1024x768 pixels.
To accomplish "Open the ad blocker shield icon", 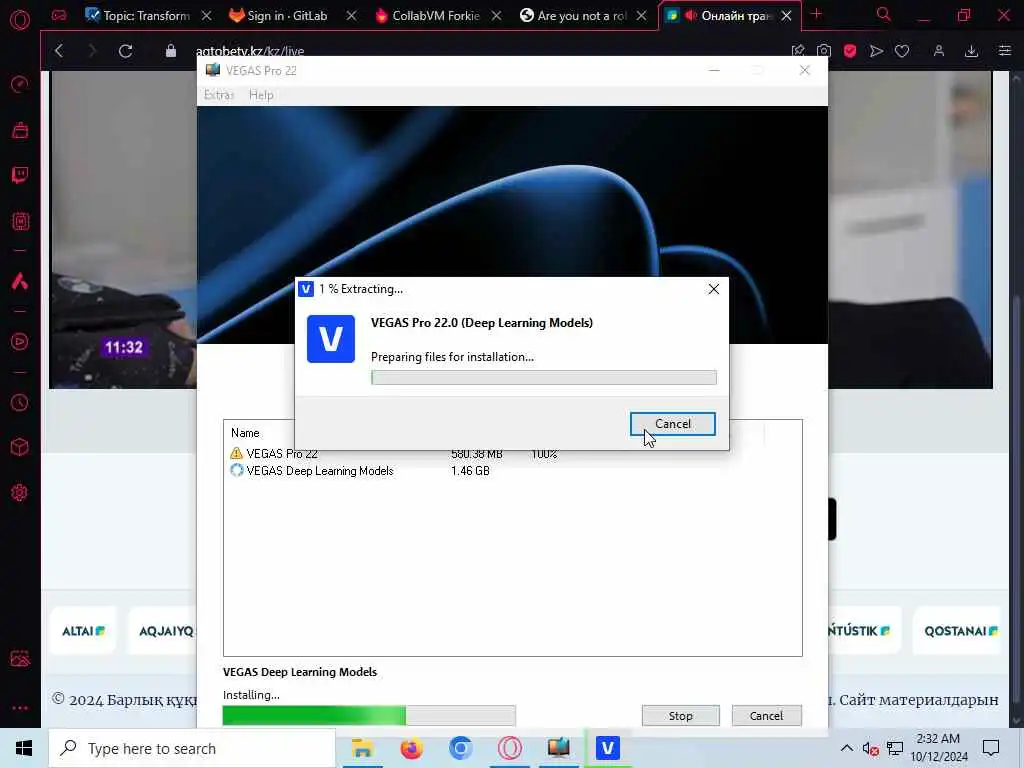I will pyautogui.click(x=850, y=51).
